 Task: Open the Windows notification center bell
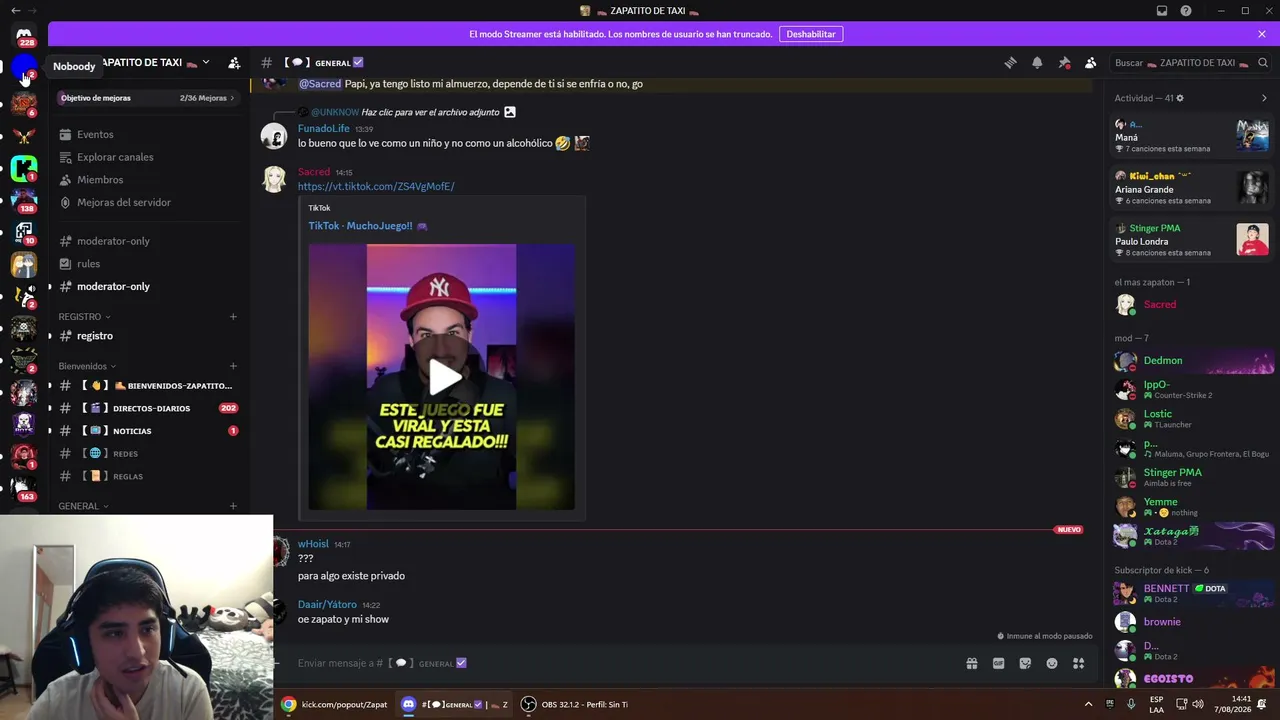click(x=1264, y=704)
